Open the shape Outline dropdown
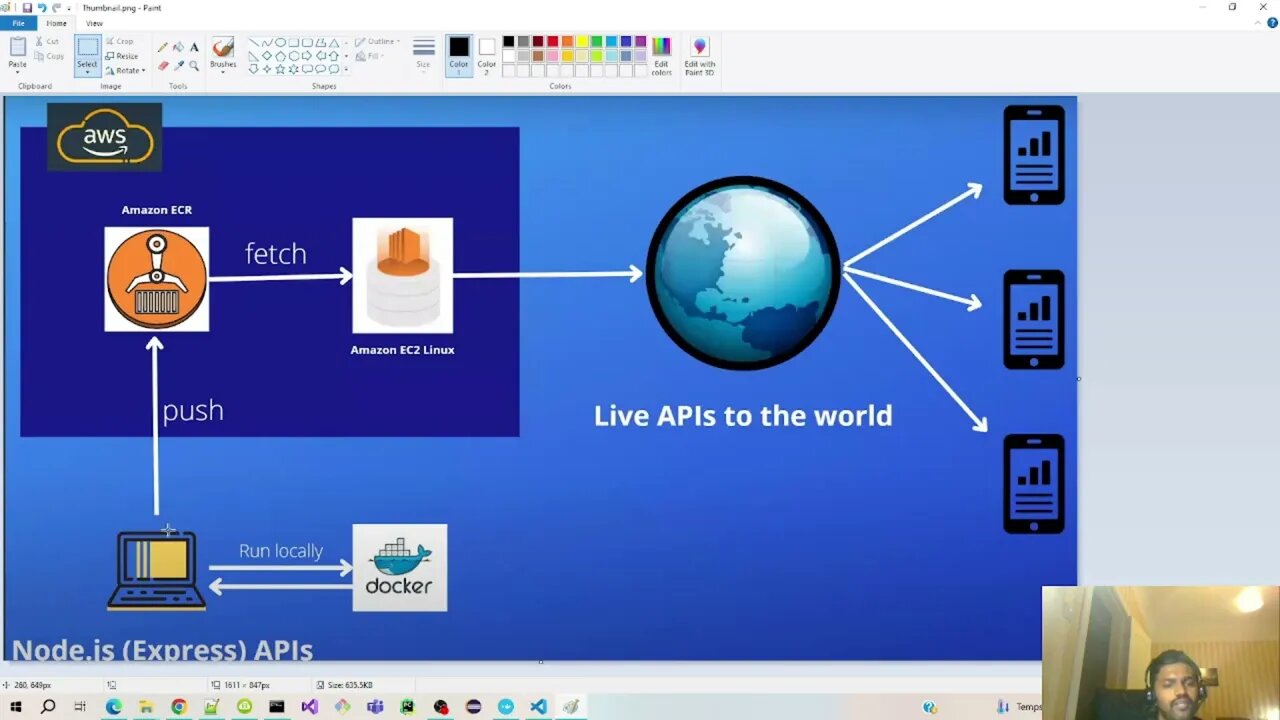Viewport: 1280px width, 720px height. (378, 42)
